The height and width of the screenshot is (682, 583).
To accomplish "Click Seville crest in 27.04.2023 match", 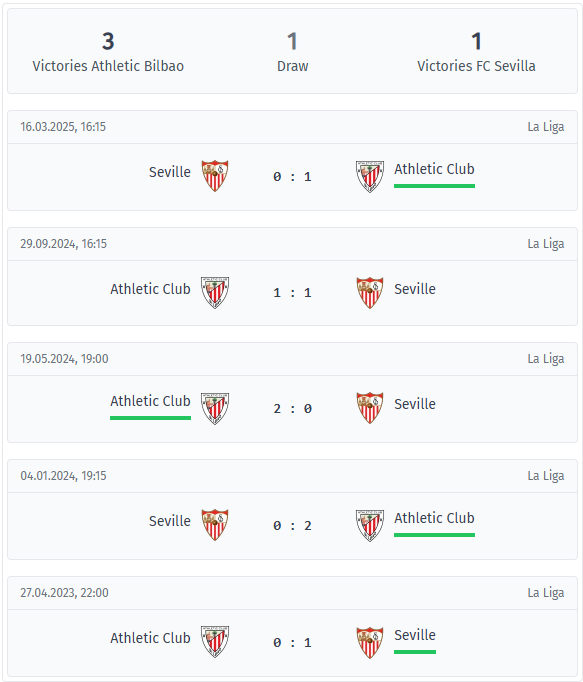I will [x=370, y=642].
